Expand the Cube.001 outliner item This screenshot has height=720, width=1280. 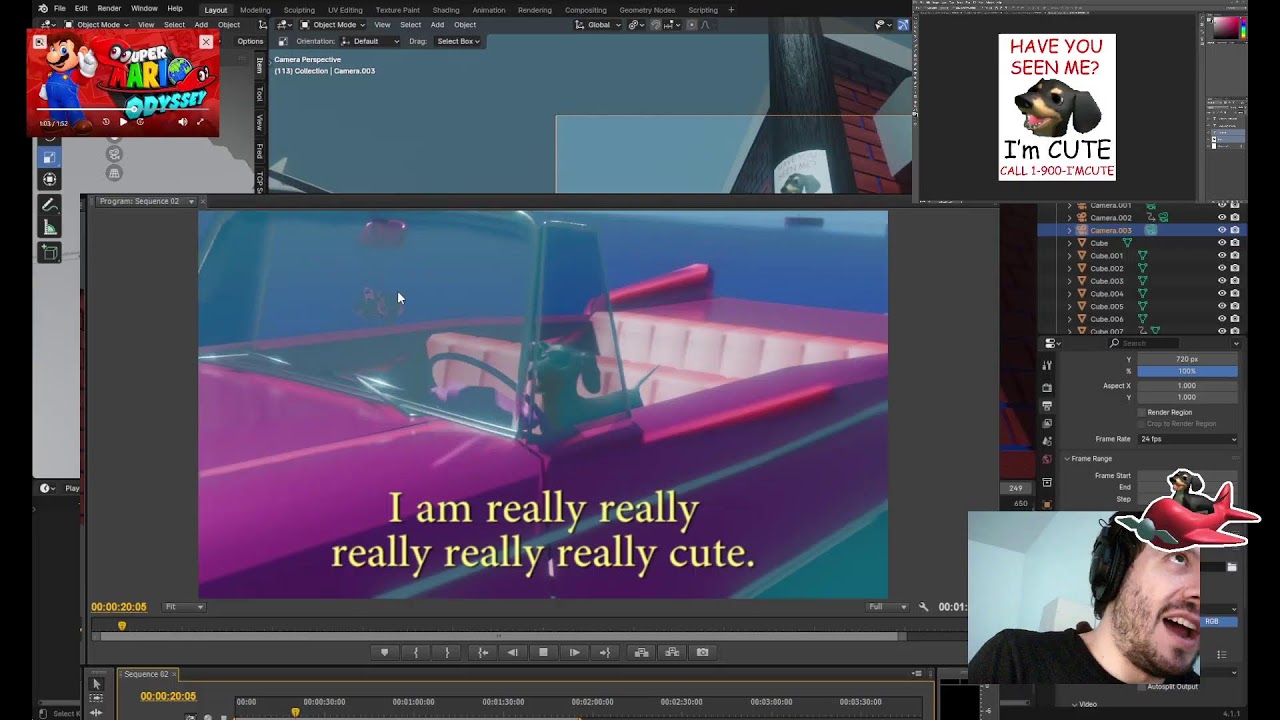click(1069, 256)
